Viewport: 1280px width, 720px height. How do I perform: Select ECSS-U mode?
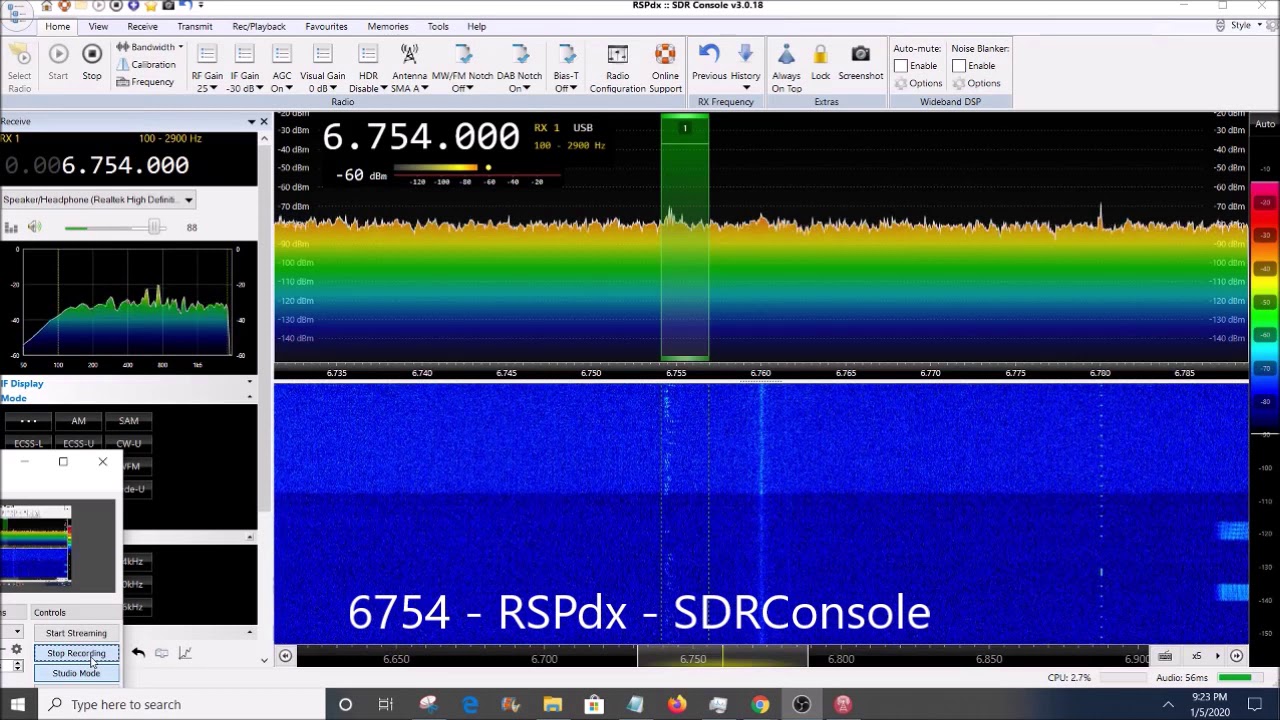tap(78, 444)
